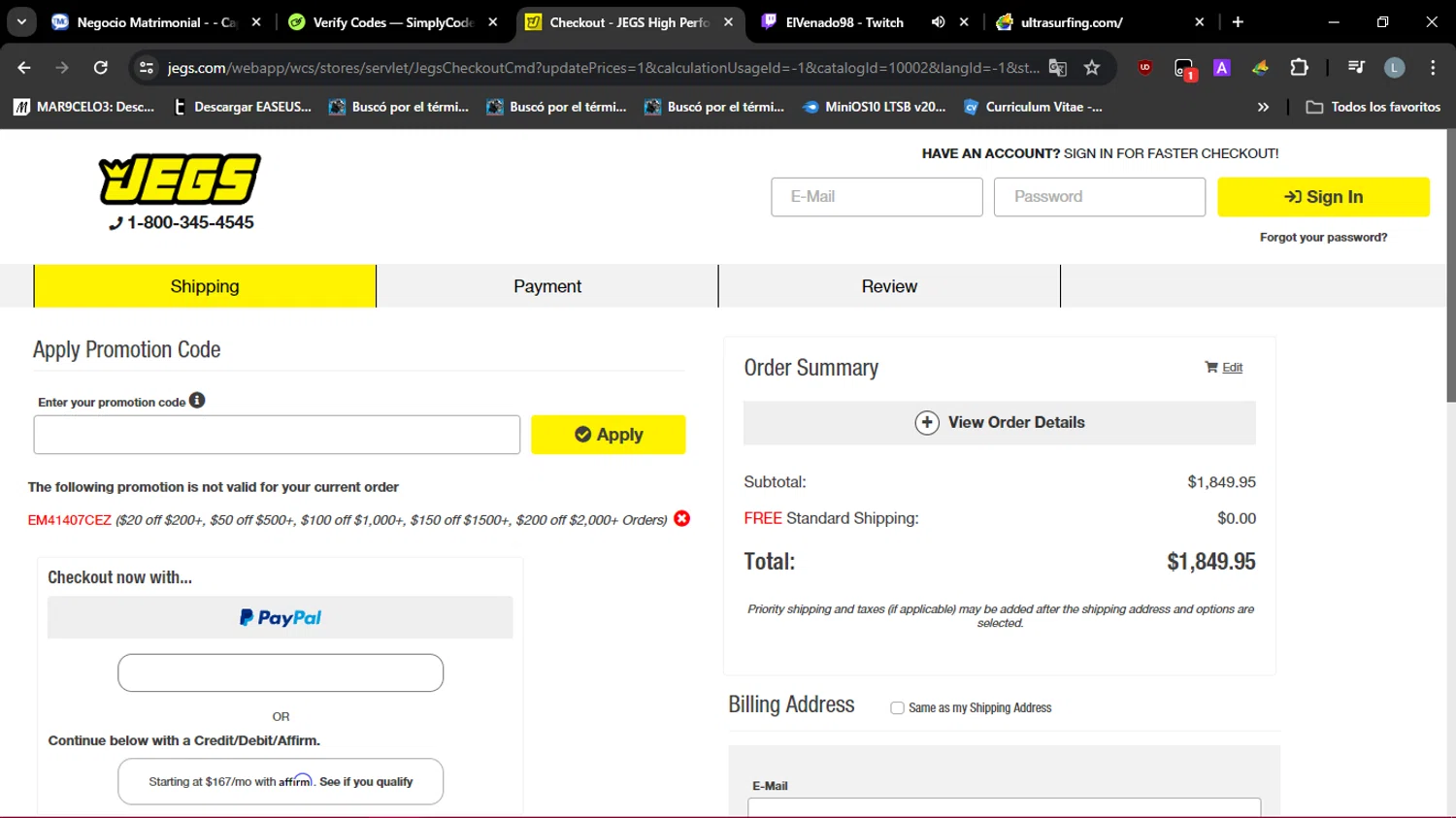Image resolution: width=1456 pixels, height=818 pixels.
Task: Close the Checkout JEGS tab
Action: 729,21
